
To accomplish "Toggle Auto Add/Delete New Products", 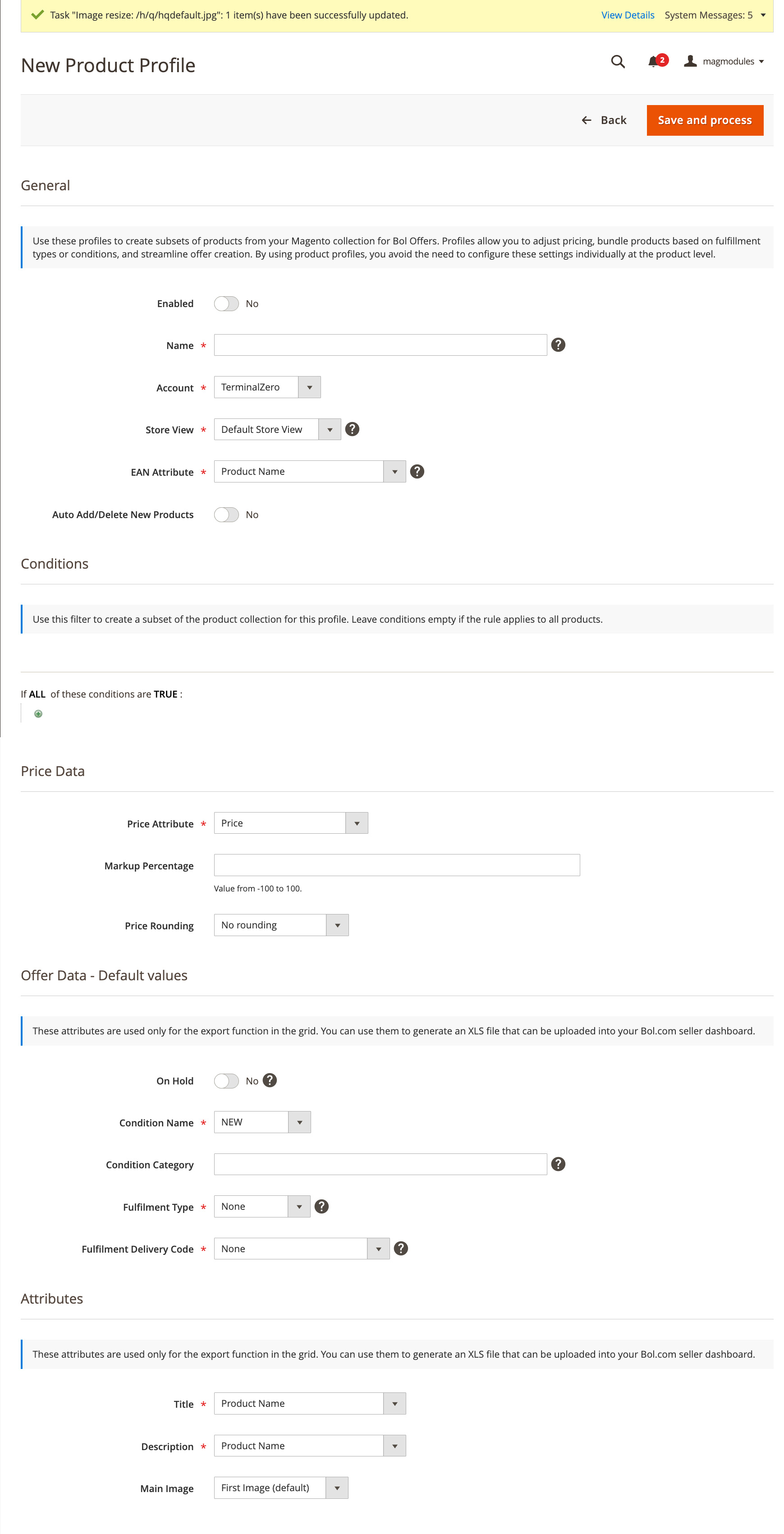I will click(x=226, y=514).
